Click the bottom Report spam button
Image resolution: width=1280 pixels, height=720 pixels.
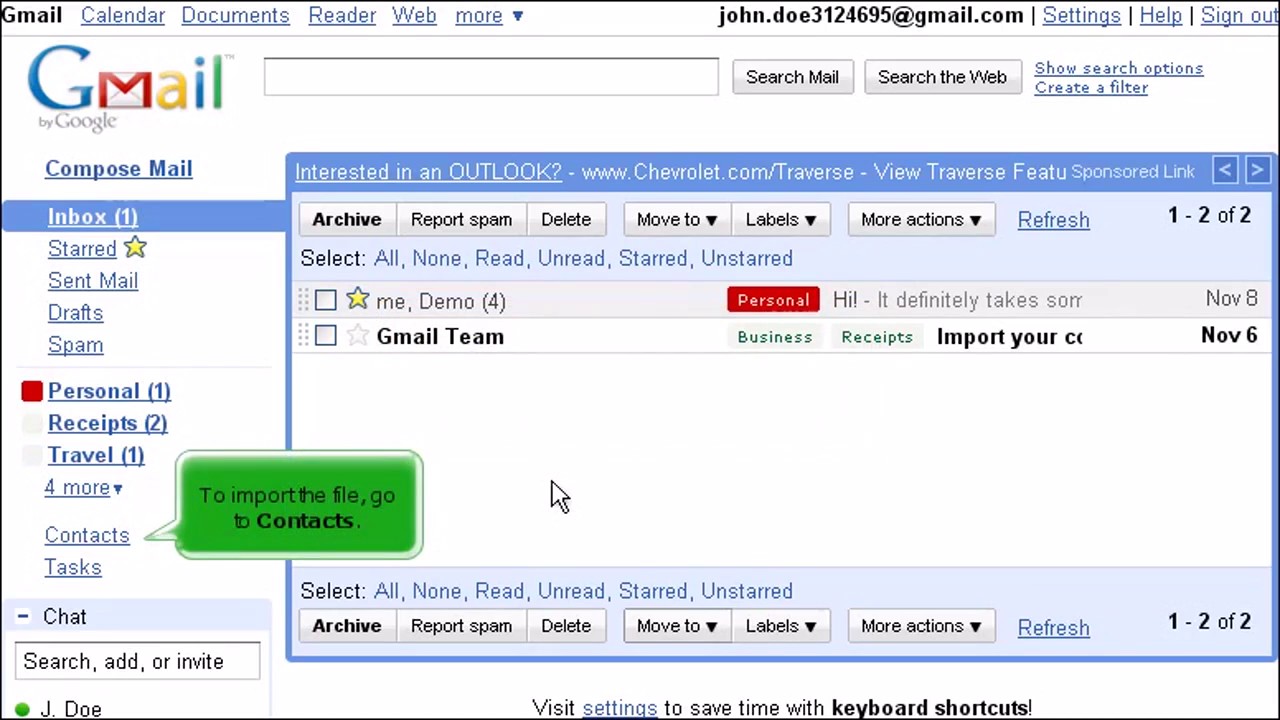click(x=461, y=626)
